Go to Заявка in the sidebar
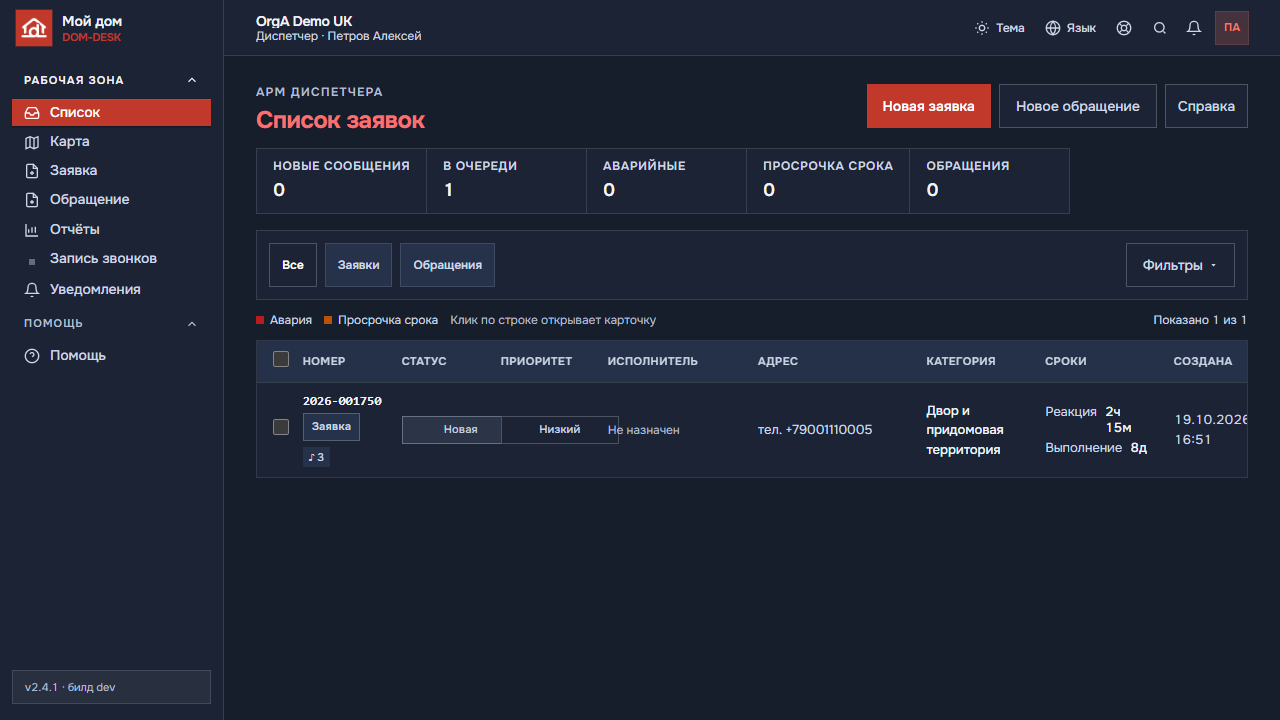The height and width of the screenshot is (720, 1280). (111, 171)
